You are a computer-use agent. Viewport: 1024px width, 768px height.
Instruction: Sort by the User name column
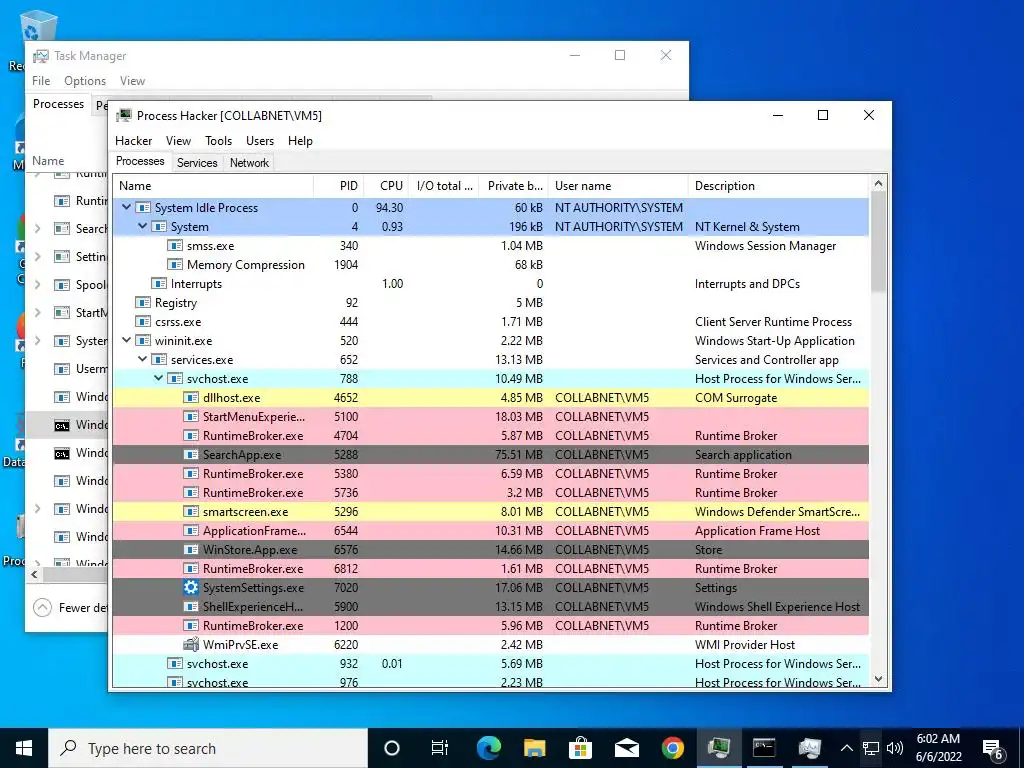[x=618, y=186]
